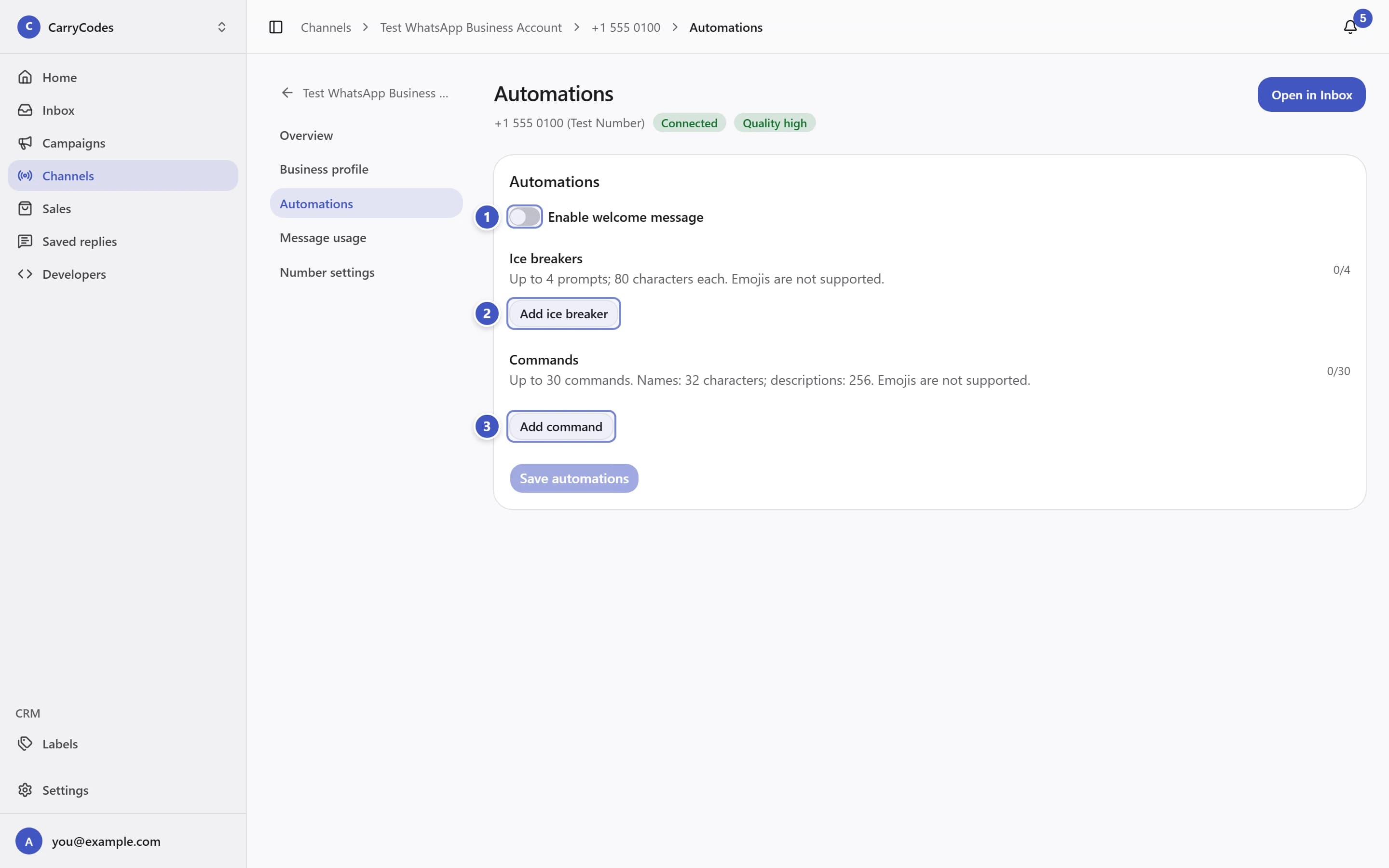Click the Add ice breaker button
Screen dimensions: 1389x868
[564, 313]
